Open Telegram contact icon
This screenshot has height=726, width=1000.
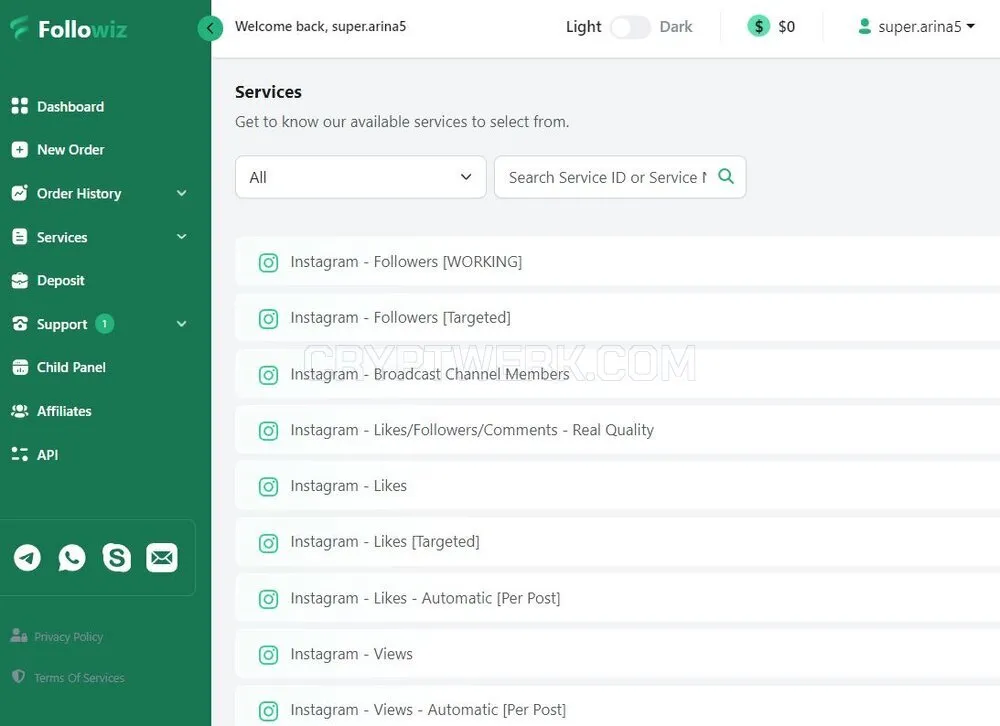[27, 558]
